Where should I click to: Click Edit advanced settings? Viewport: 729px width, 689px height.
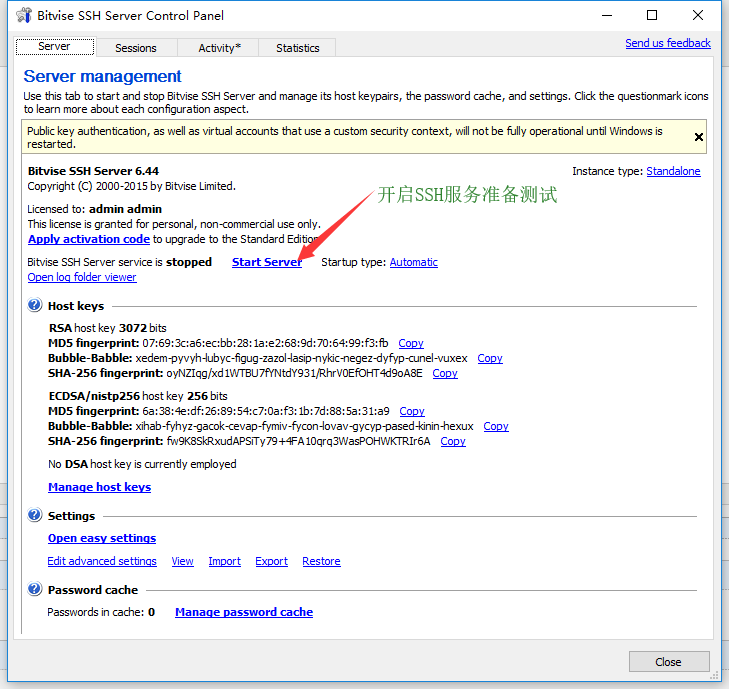pos(102,561)
